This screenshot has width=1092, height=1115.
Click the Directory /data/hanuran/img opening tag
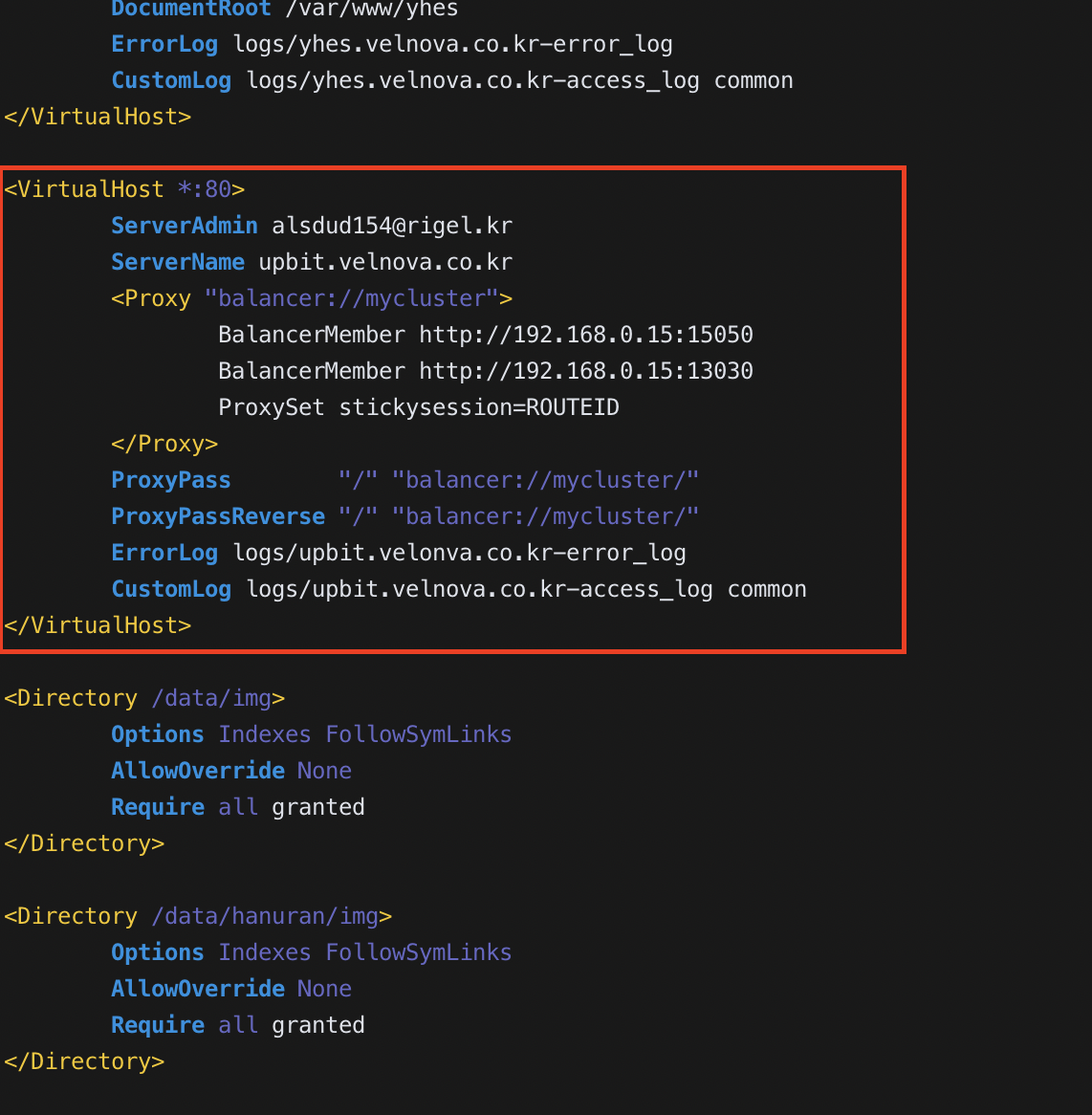(198, 916)
